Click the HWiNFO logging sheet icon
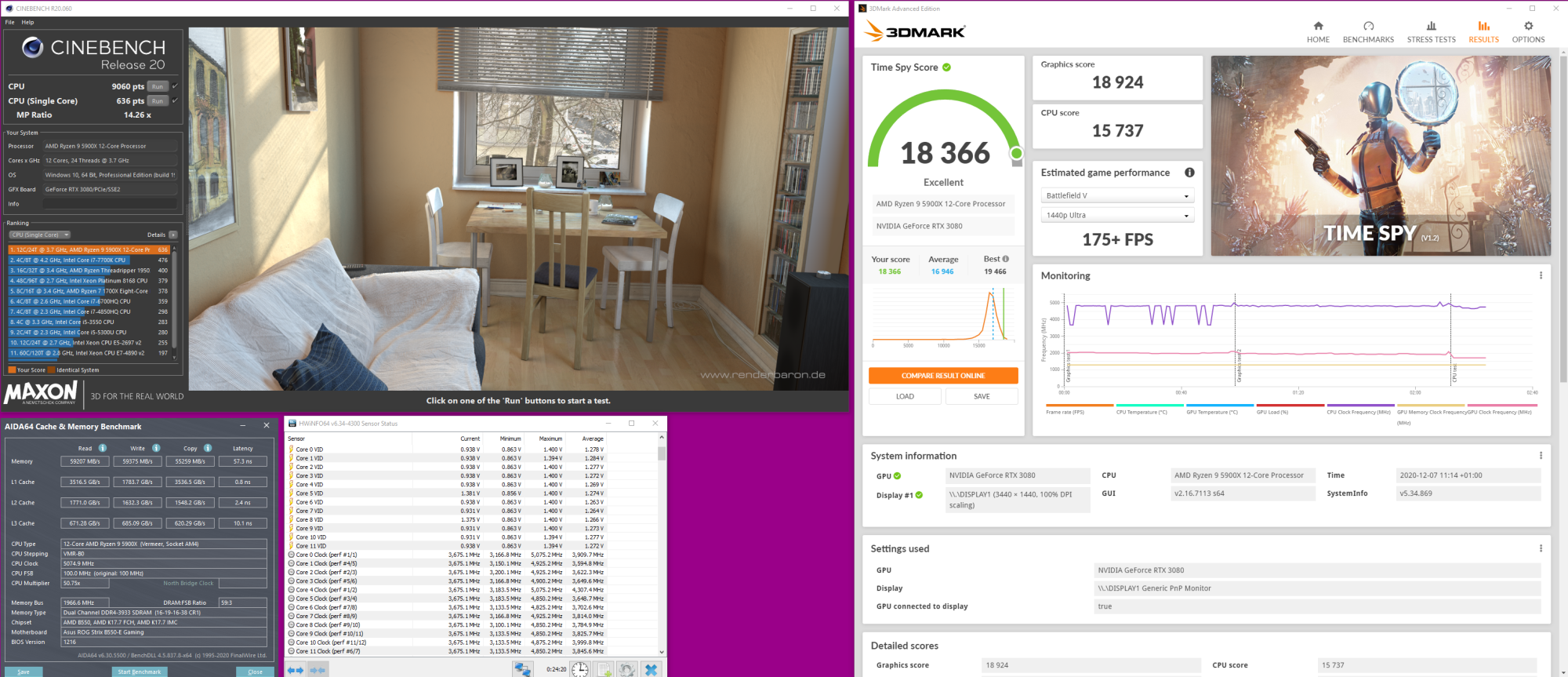The width and height of the screenshot is (1568, 677). click(x=604, y=669)
